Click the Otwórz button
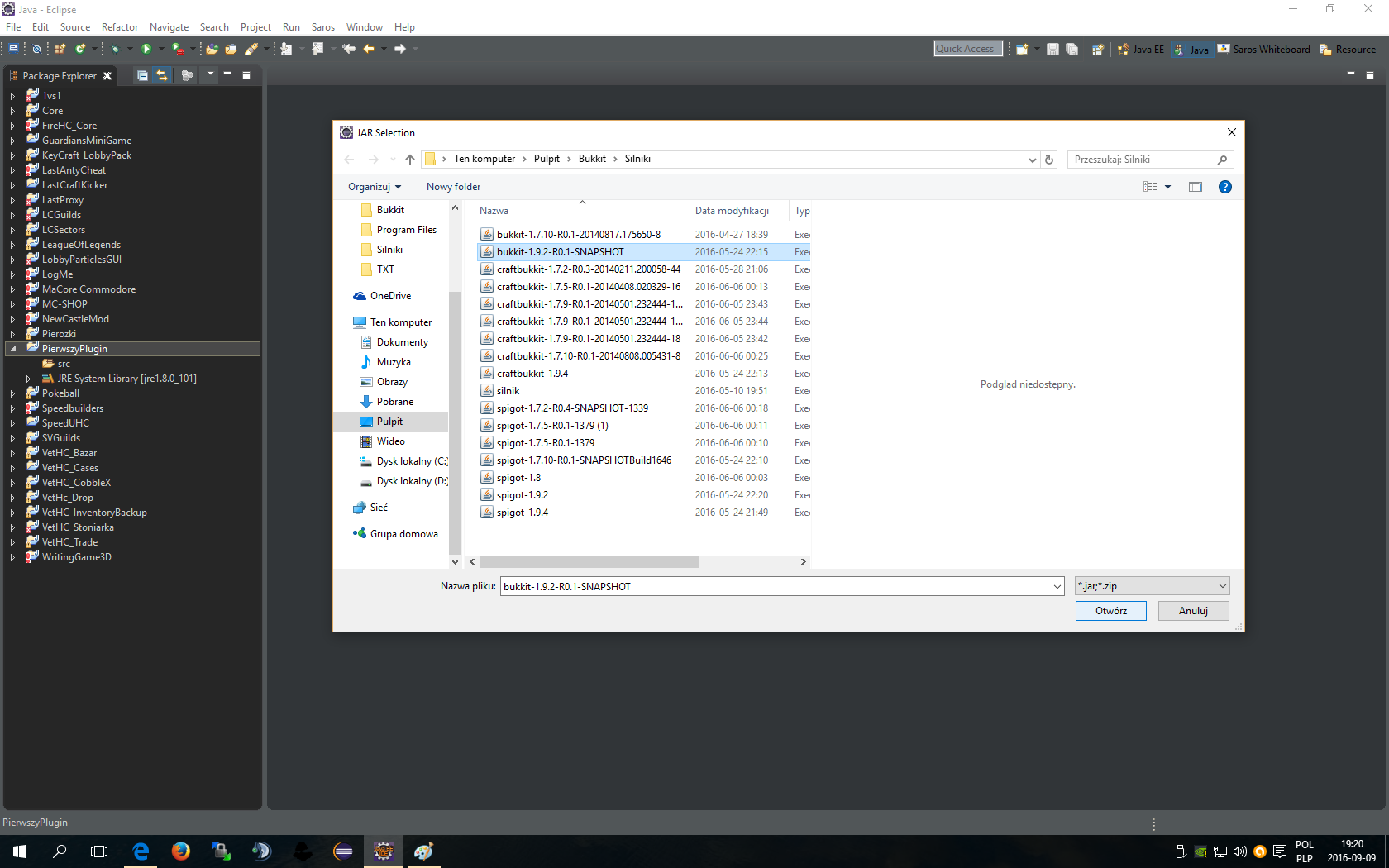Screen dimensions: 1389x868 1110,611
